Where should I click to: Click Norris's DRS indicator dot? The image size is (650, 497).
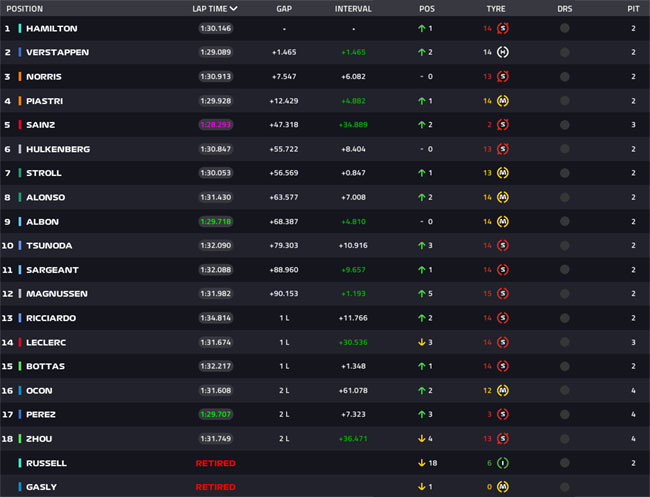click(x=565, y=76)
